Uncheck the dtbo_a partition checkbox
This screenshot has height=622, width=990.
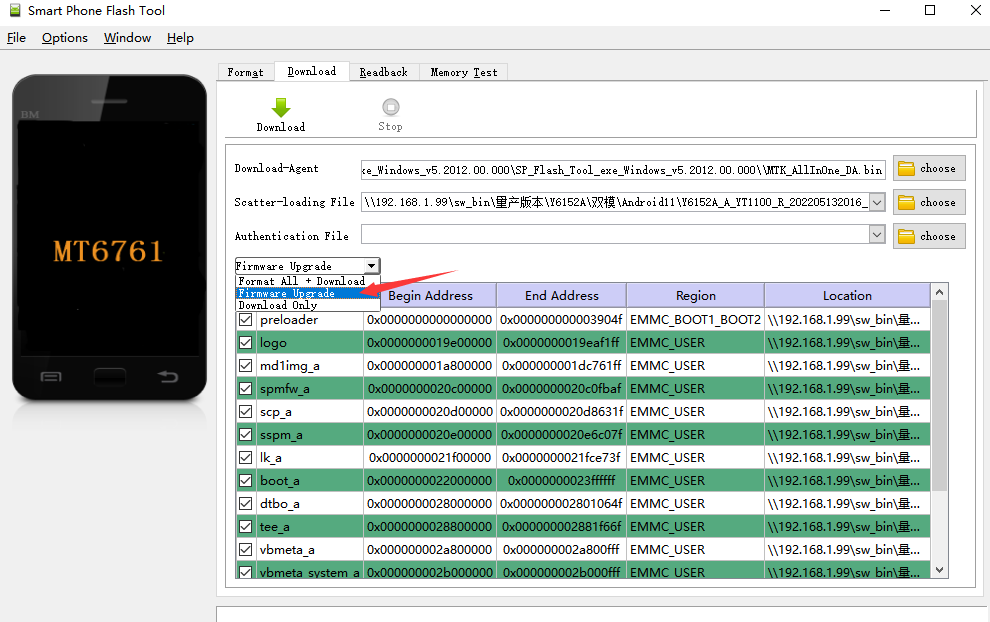[x=246, y=504]
